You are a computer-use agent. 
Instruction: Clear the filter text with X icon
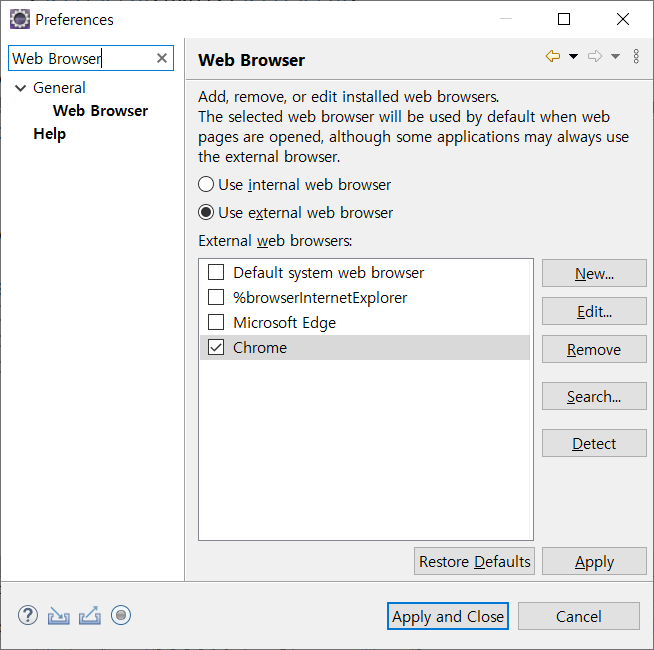click(x=162, y=58)
